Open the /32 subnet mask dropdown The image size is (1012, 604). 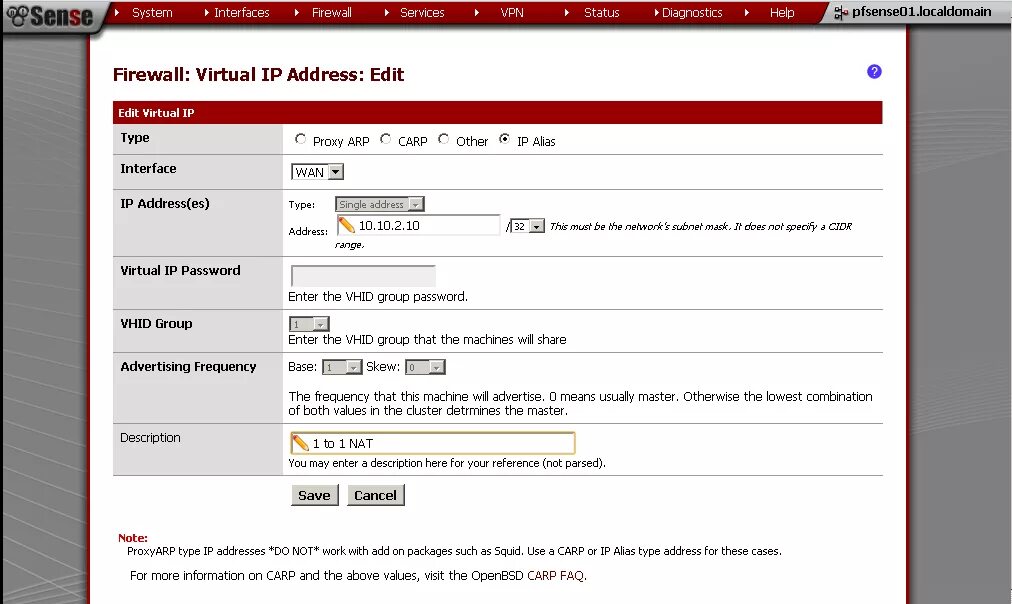(527, 226)
